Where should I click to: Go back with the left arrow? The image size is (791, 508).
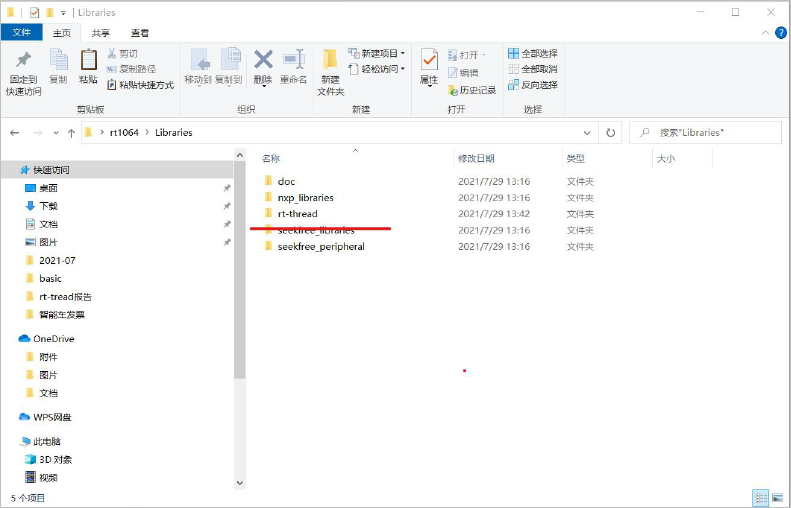point(15,133)
